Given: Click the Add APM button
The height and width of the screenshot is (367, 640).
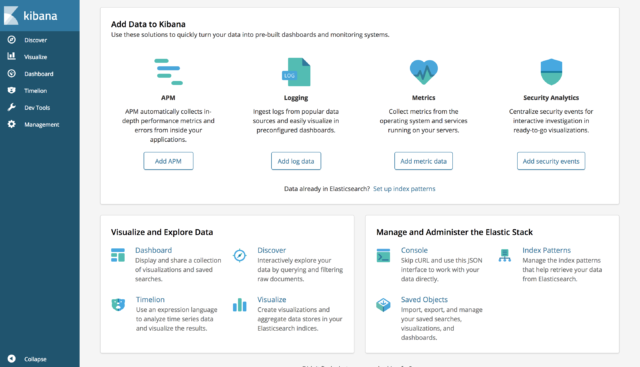Looking at the screenshot, I should (x=168, y=161).
